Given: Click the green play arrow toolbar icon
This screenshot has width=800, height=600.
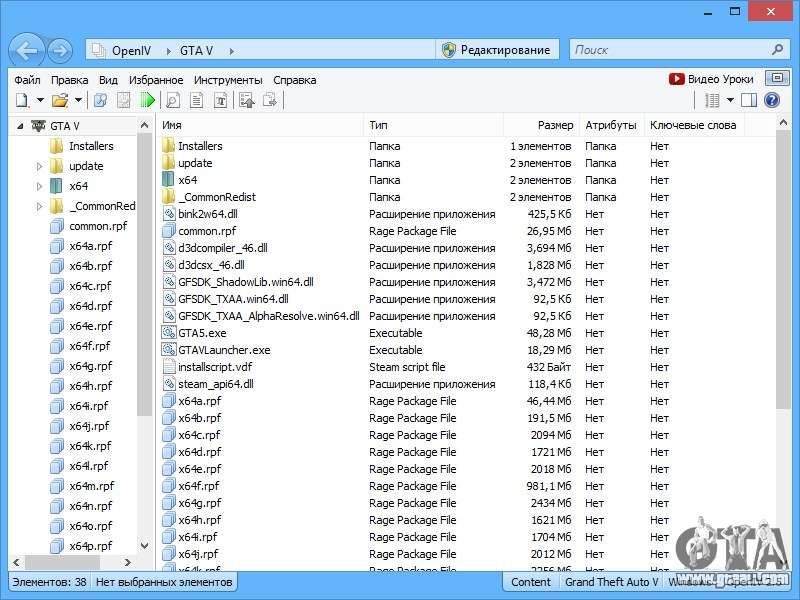Looking at the screenshot, I should coord(147,100).
